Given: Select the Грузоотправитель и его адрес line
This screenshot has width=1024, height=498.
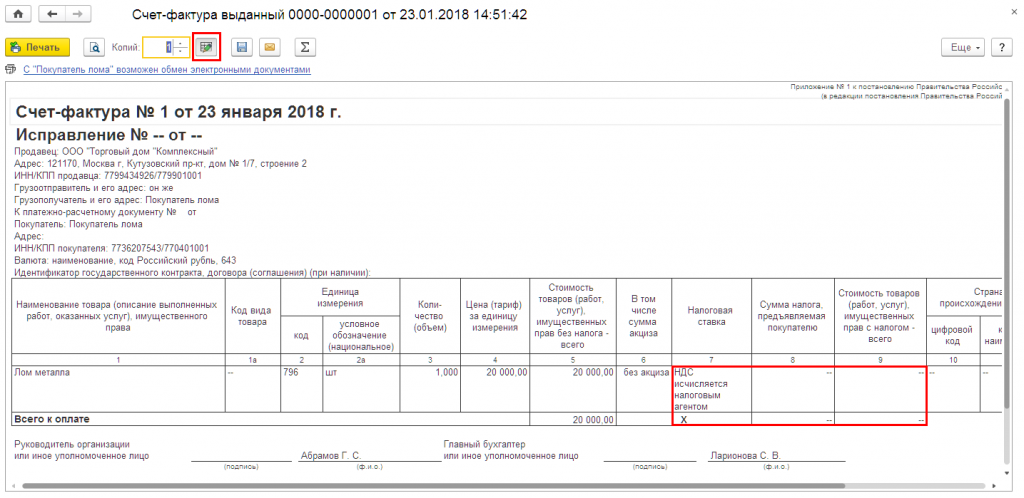Looking at the screenshot, I should click(x=93, y=188).
